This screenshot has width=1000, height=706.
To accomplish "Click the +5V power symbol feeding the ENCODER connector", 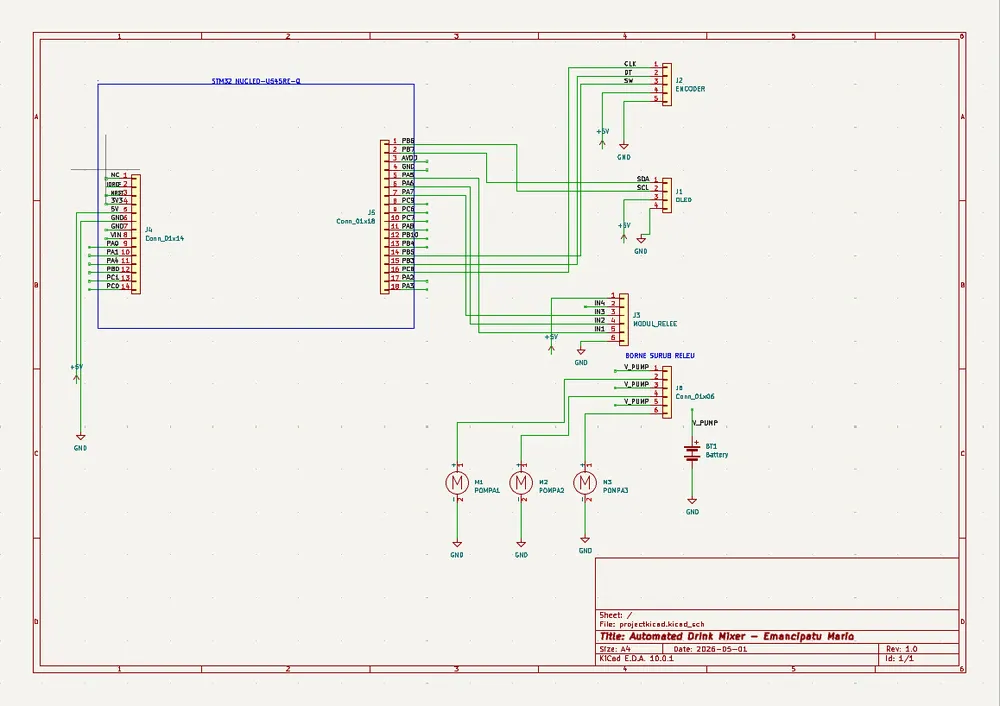I will 602,138.
